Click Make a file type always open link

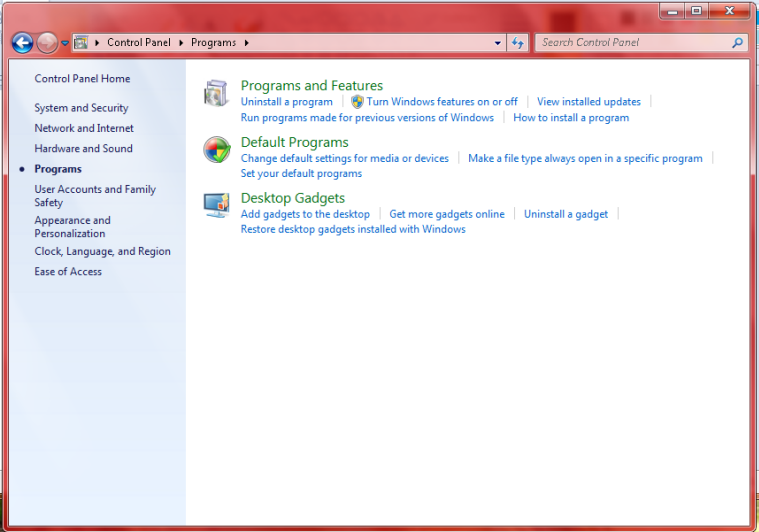[x=585, y=158]
